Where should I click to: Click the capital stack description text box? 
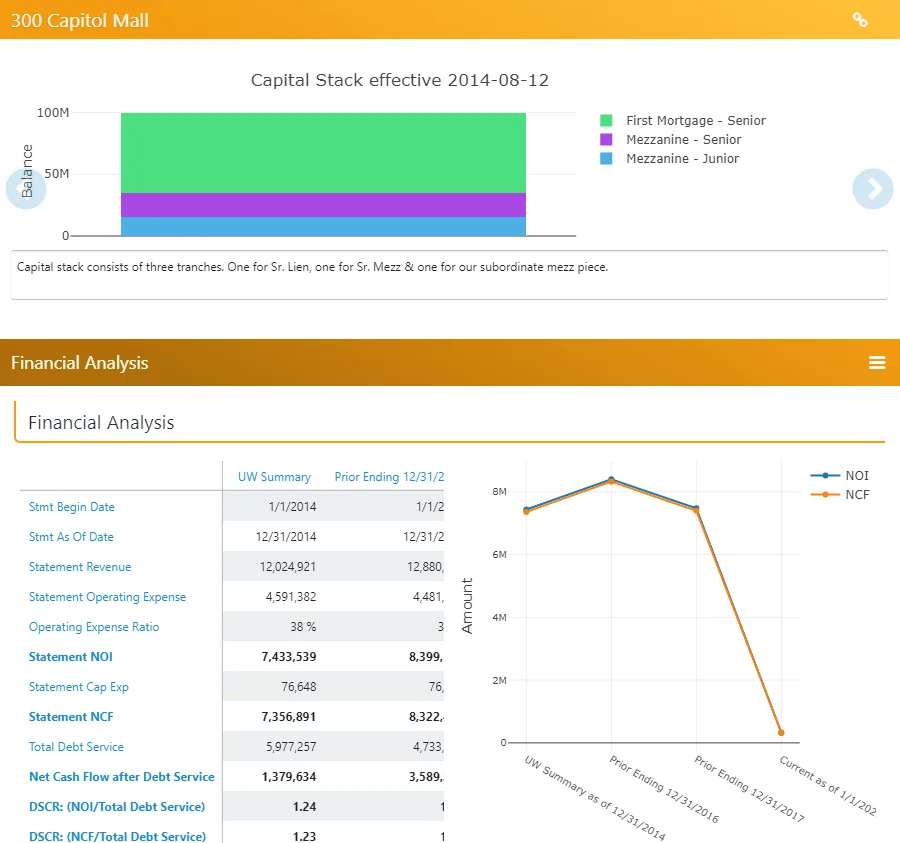449,275
